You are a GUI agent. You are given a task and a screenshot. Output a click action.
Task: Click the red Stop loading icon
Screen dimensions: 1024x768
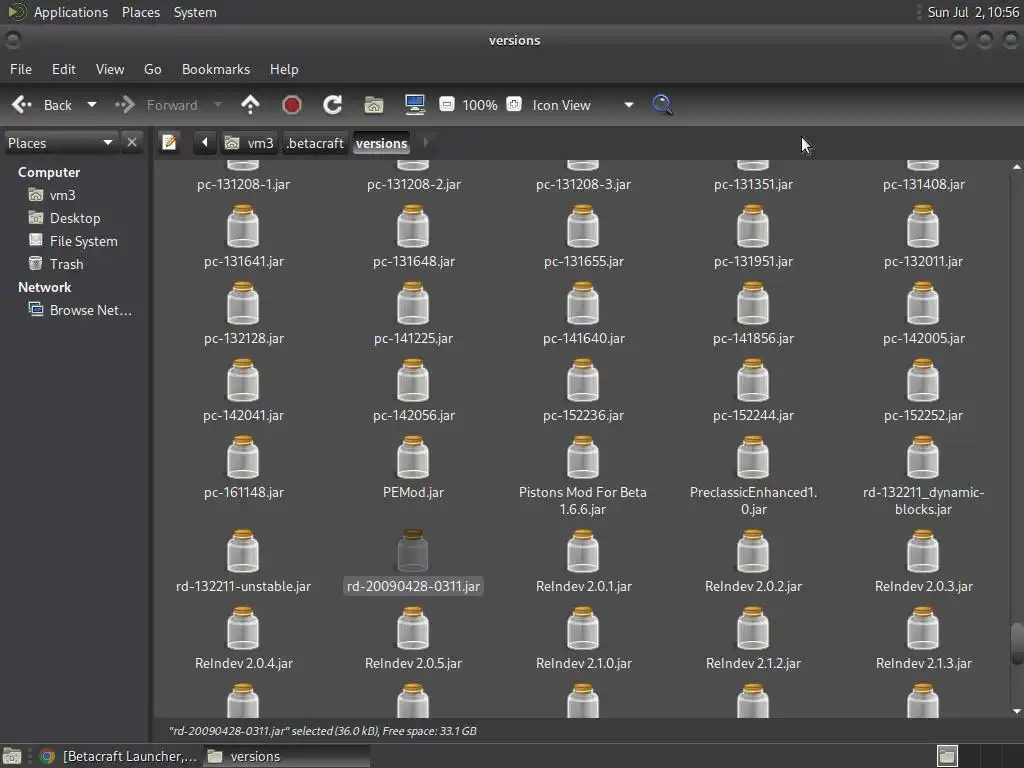click(x=291, y=105)
